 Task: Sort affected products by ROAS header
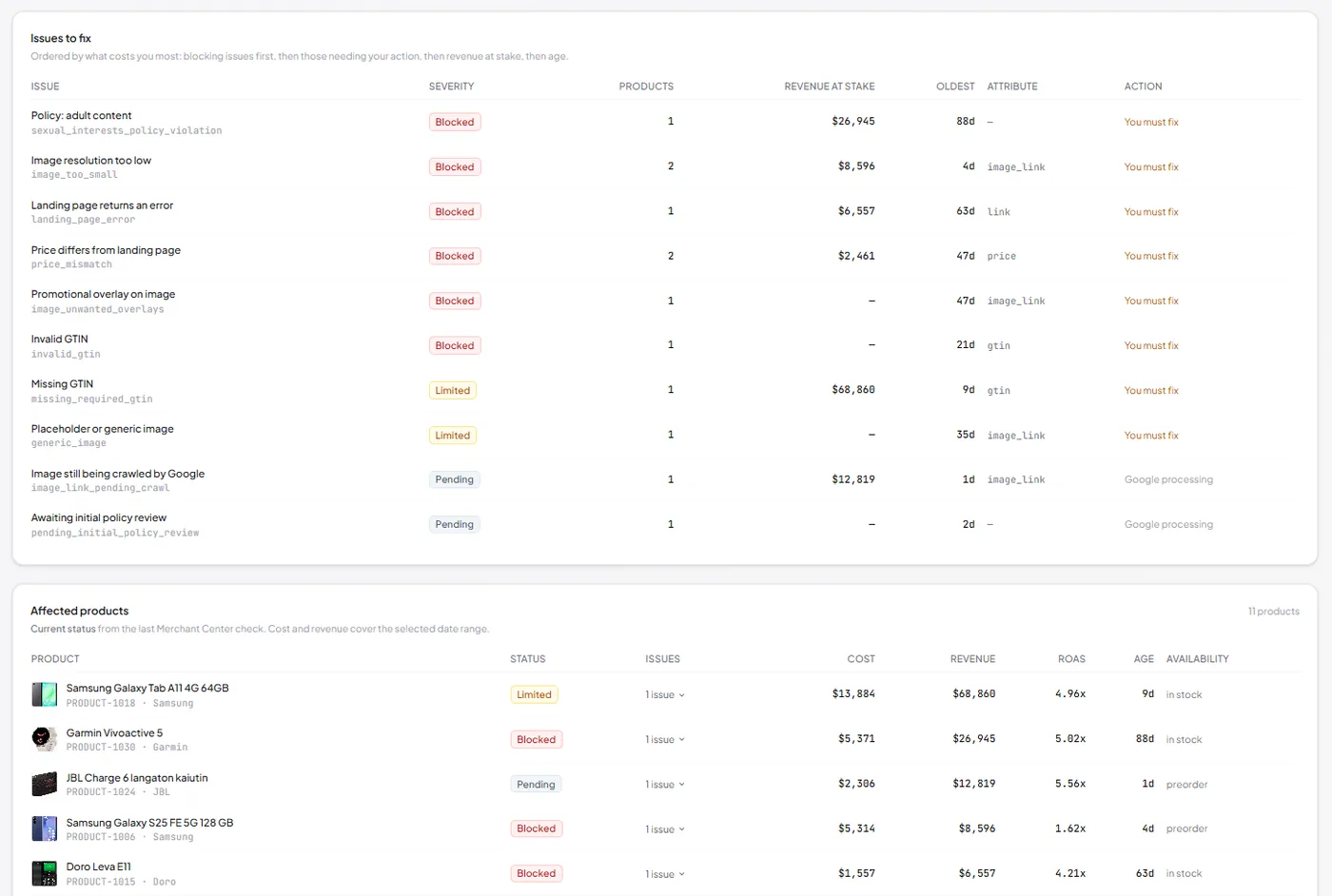click(1071, 659)
